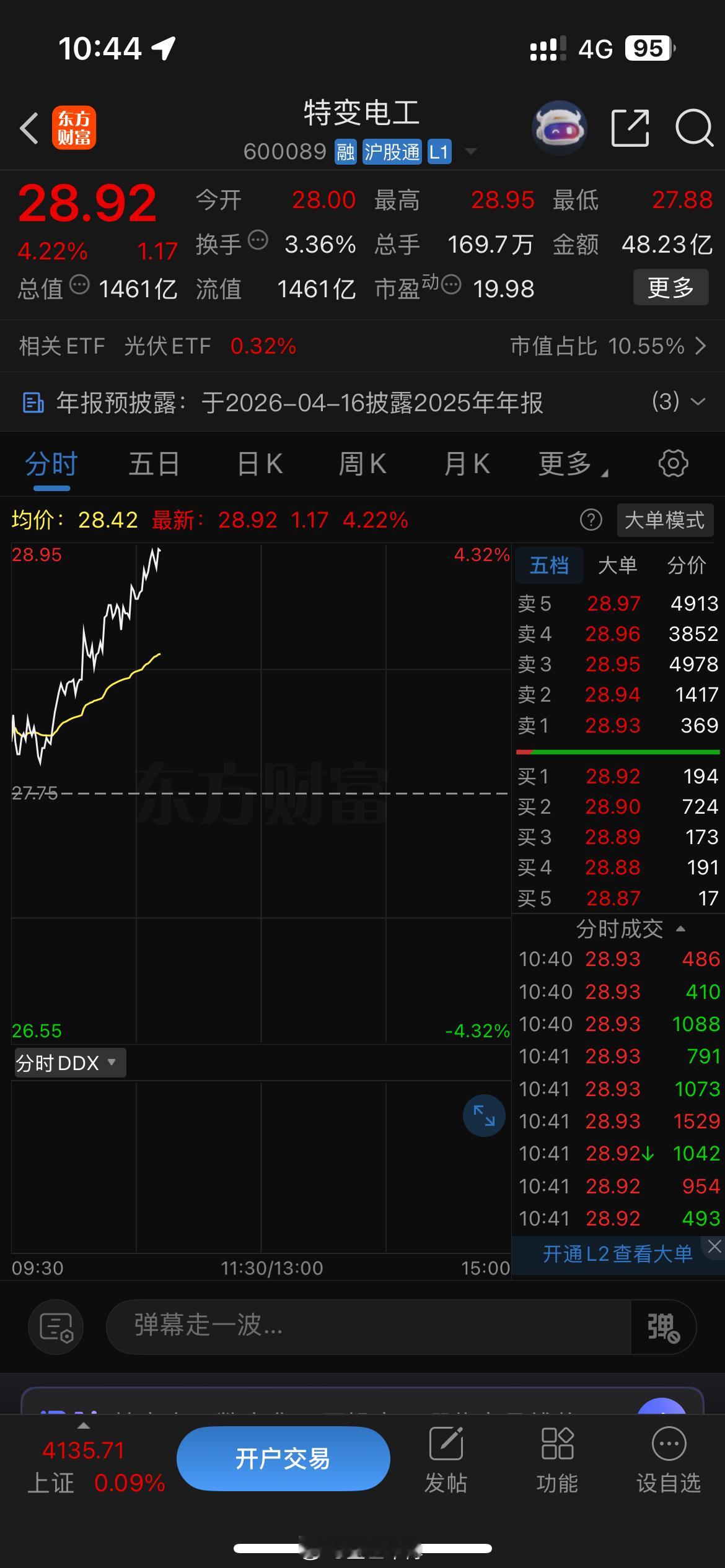Tap info icon next to 市盈动
Image resolution: width=725 pixels, height=1568 pixels.
pyautogui.click(x=451, y=284)
